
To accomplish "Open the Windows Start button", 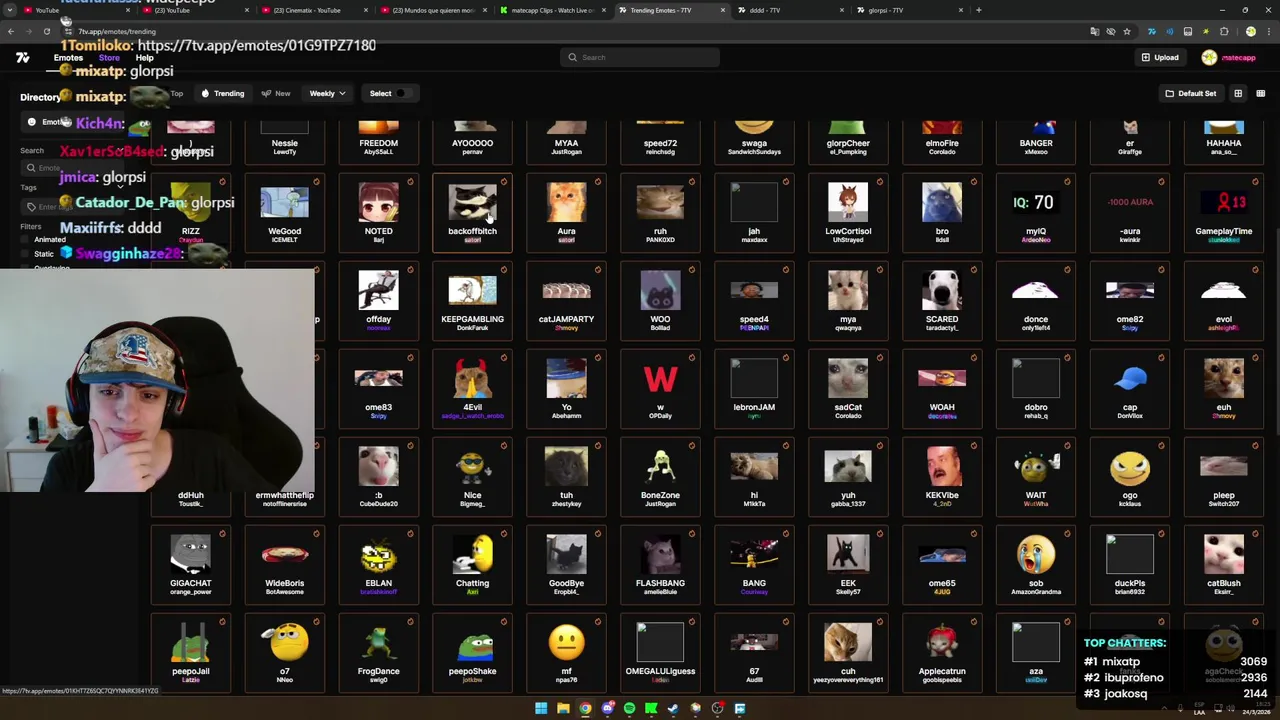I will coord(541,708).
